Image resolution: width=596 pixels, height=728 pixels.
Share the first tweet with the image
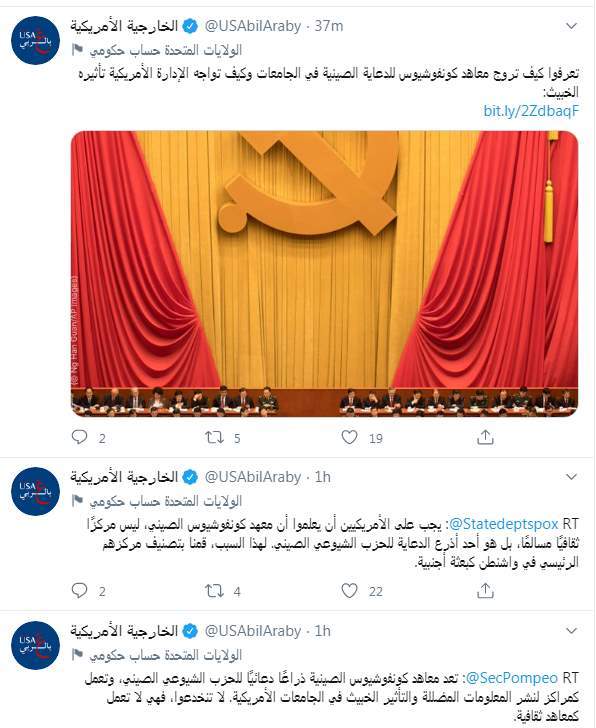[x=485, y=437]
